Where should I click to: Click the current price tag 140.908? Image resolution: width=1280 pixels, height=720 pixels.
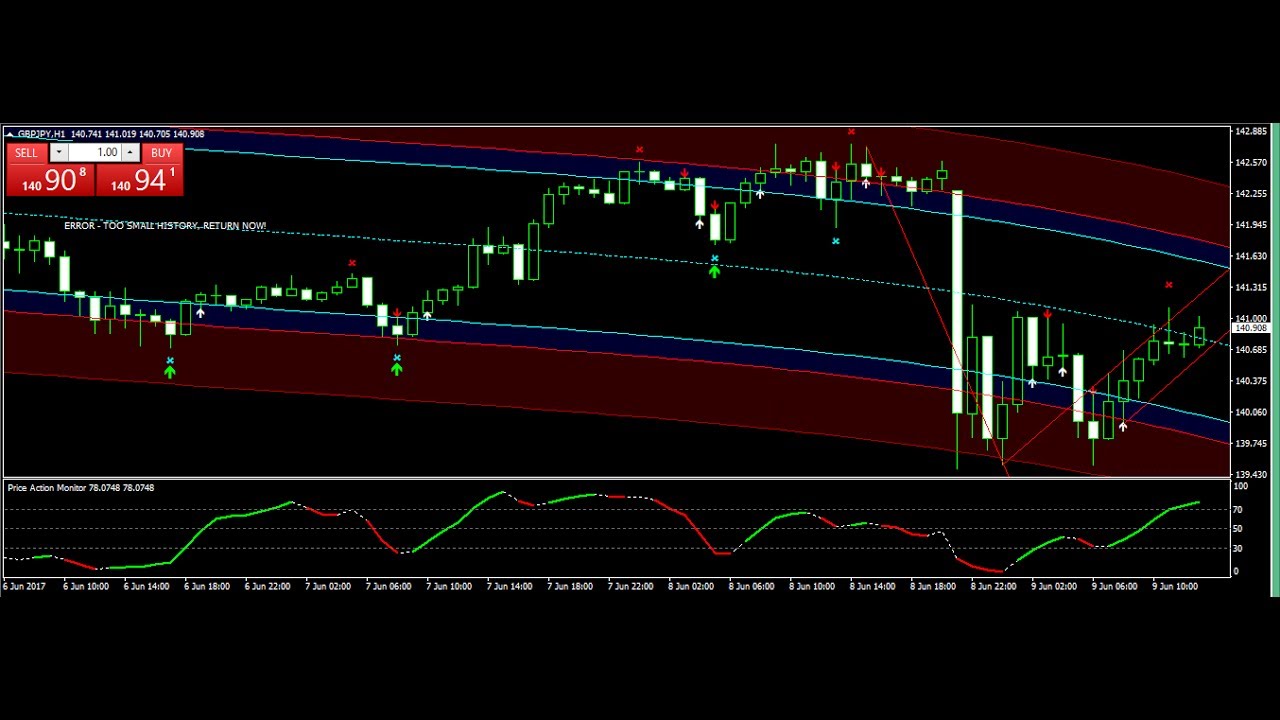click(1250, 329)
